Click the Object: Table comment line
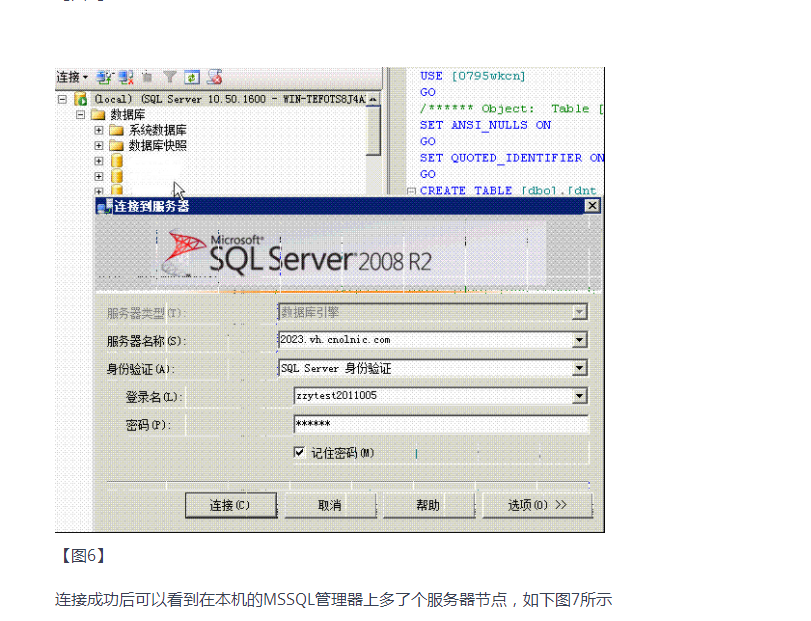Screen dimensions: 811x621 512,109
